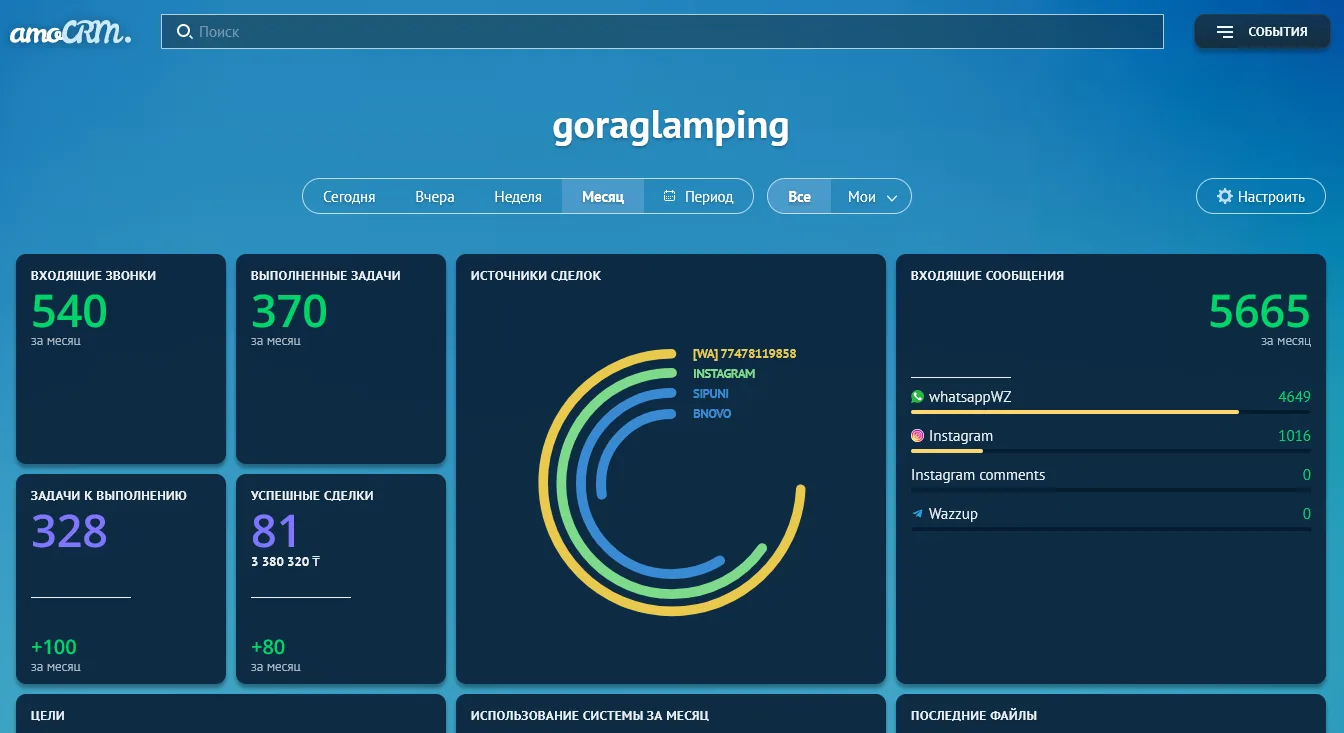Image resolution: width=1344 pixels, height=733 pixels.
Task: Click the search magnifier icon
Action: click(184, 32)
